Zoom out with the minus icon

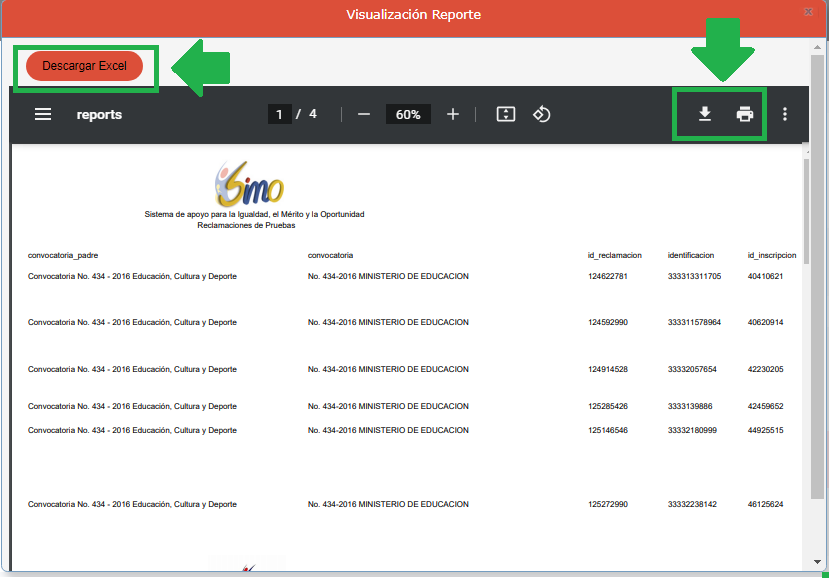[x=364, y=114]
